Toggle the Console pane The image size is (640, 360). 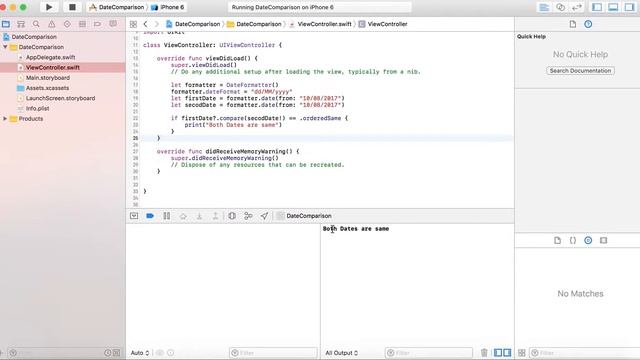(507, 353)
